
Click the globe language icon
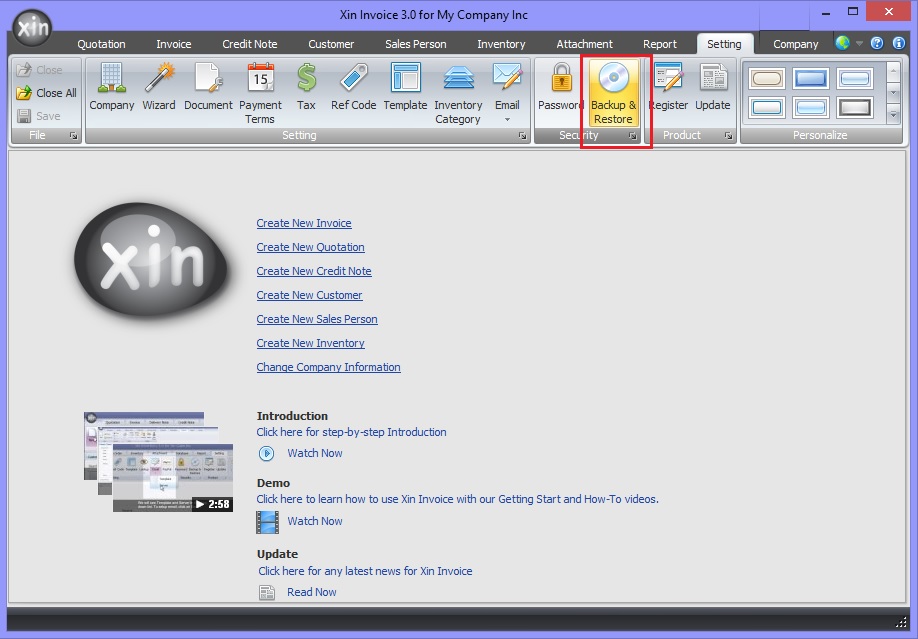click(x=842, y=43)
